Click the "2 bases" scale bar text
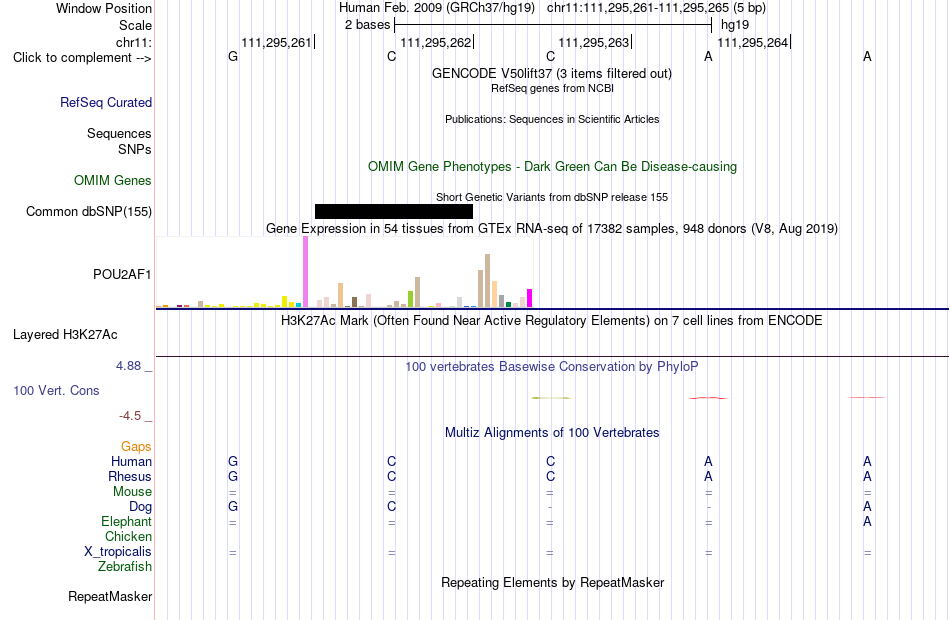Viewport: 950px width, 620px height. coord(368,25)
